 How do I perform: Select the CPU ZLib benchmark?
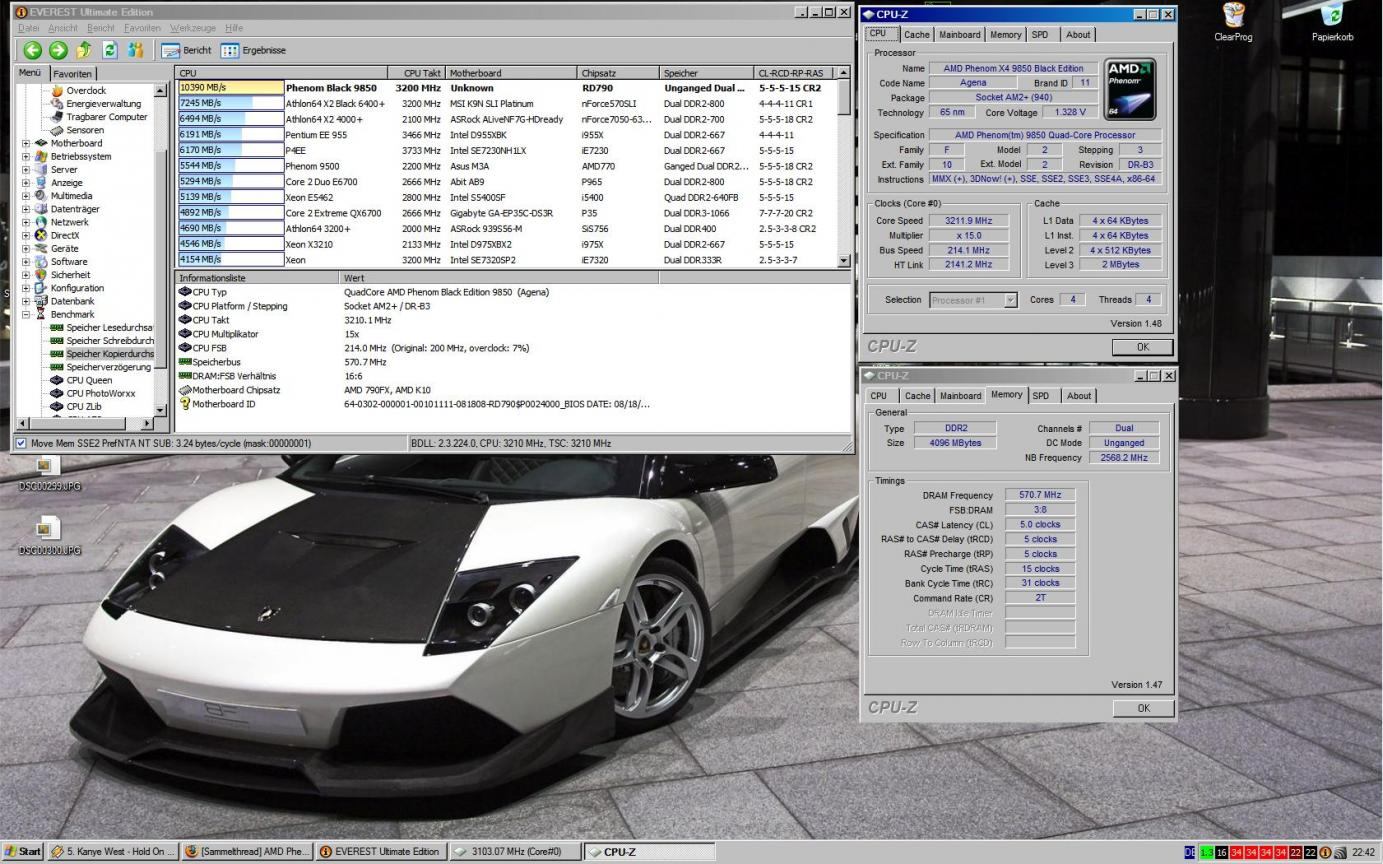click(x=76, y=406)
